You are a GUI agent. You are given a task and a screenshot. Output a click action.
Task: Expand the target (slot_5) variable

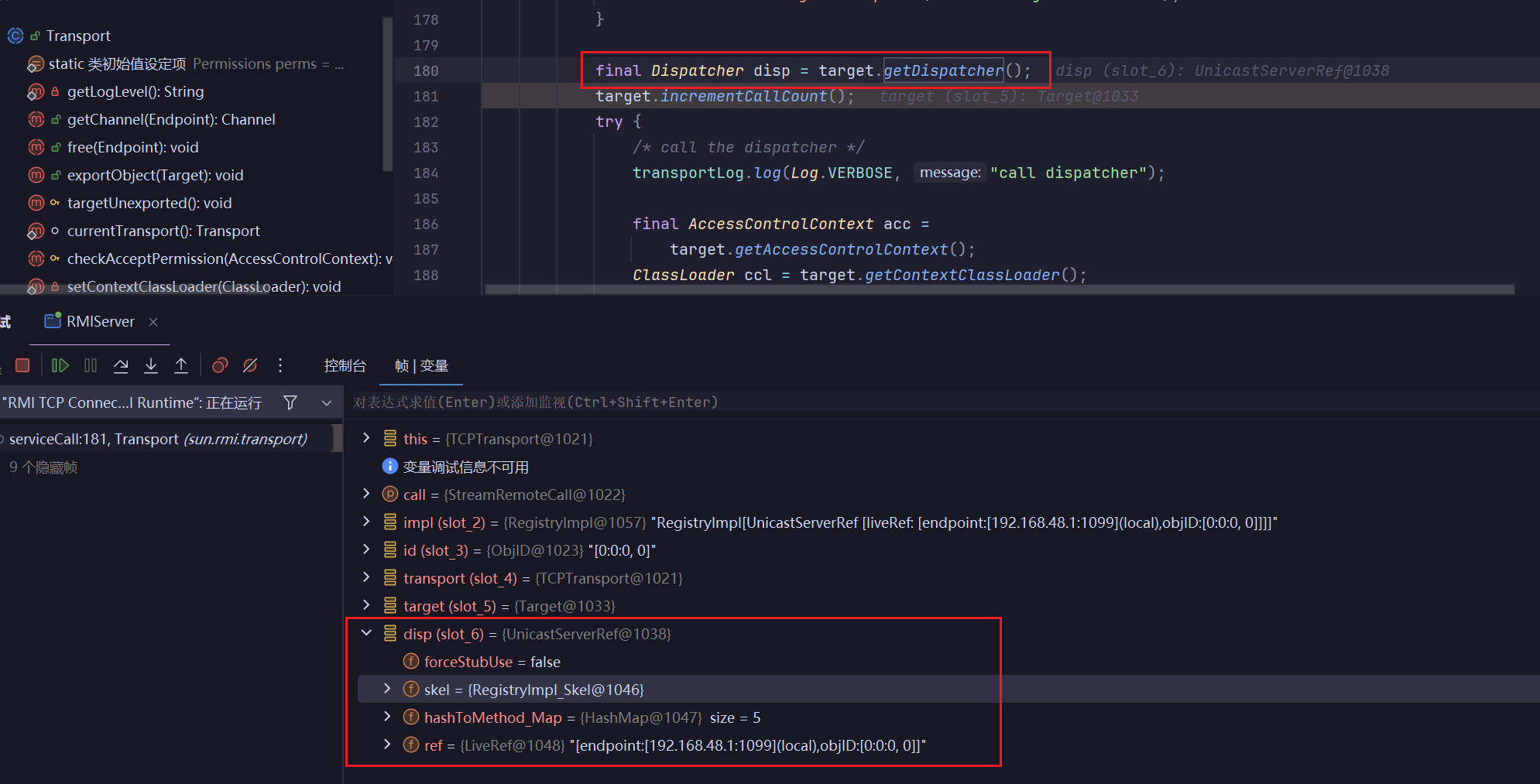[x=366, y=605]
